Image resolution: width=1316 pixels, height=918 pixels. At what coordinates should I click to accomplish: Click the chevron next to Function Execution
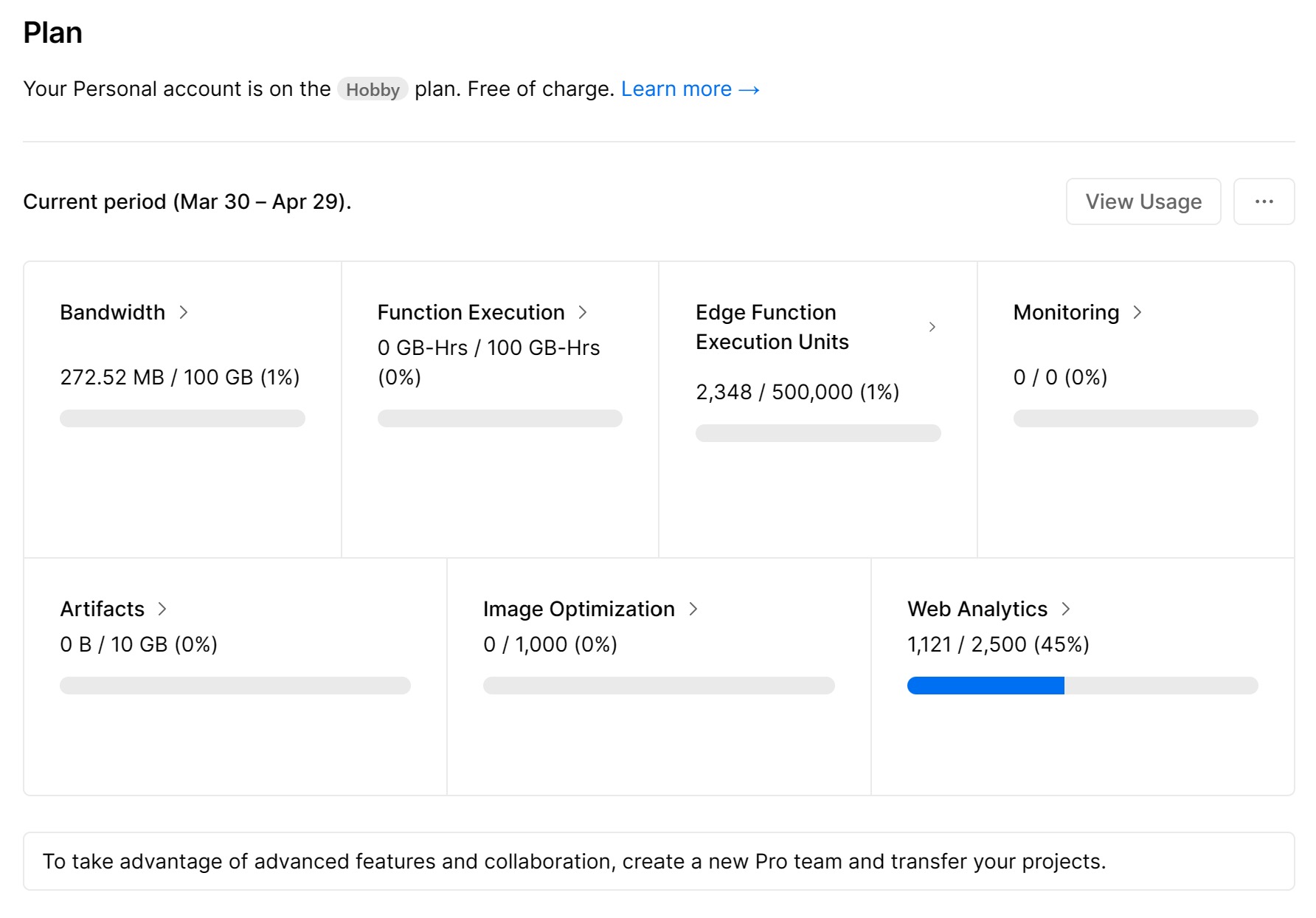[583, 312]
